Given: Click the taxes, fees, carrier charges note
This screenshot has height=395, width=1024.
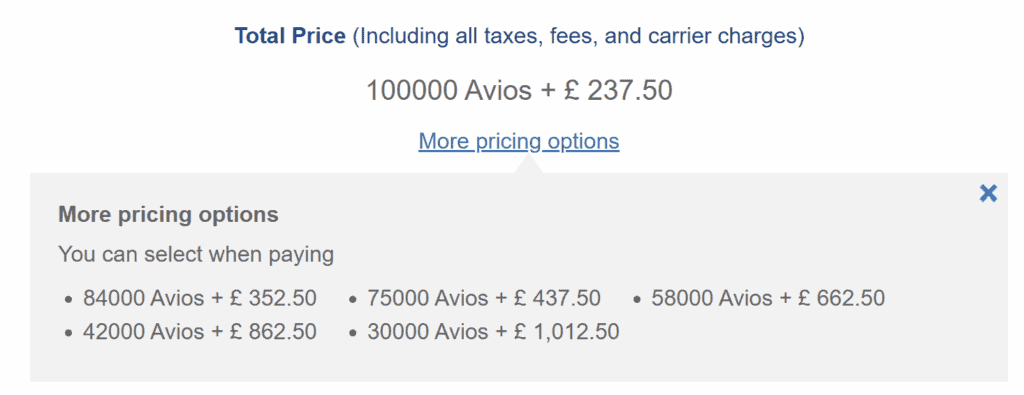Looking at the screenshot, I should pyautogui.click(x=579, y=36).
